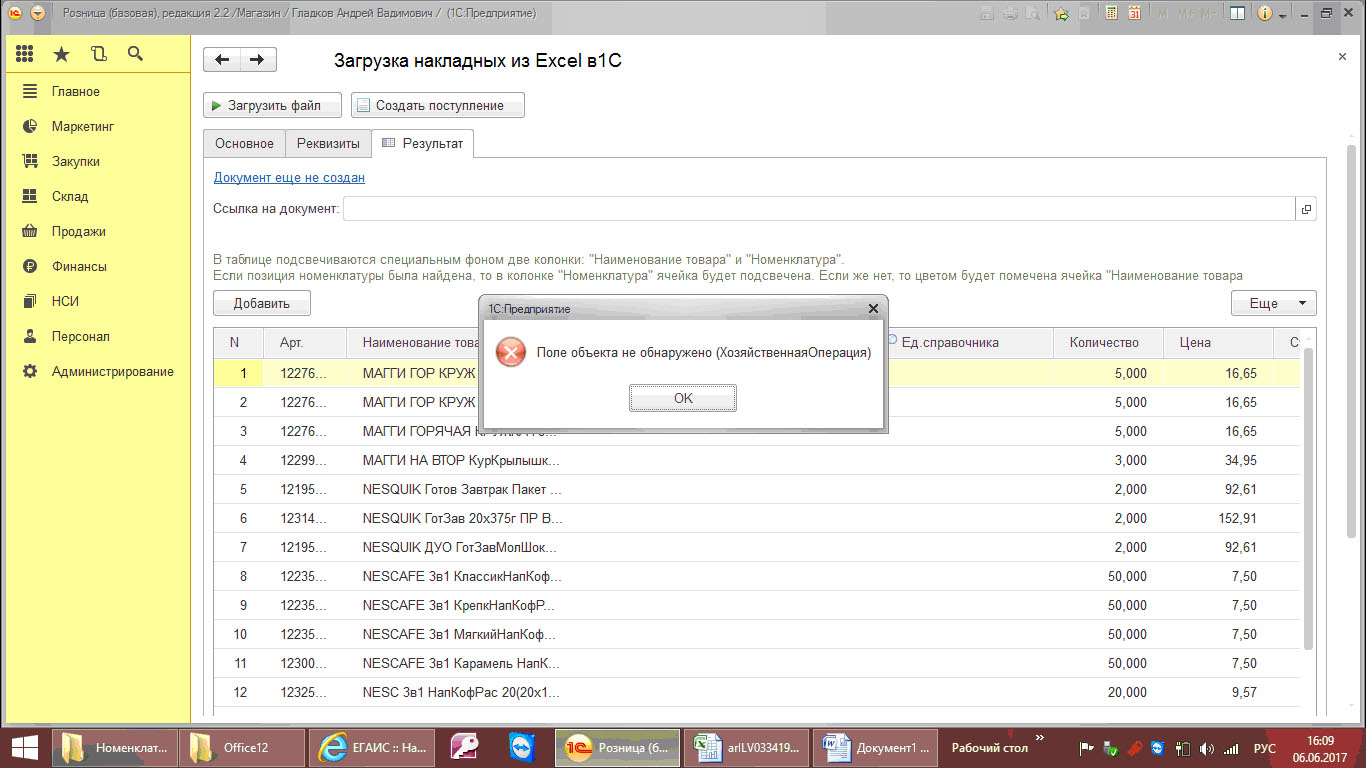Click the Добавить button

click(x=262, y=303)
